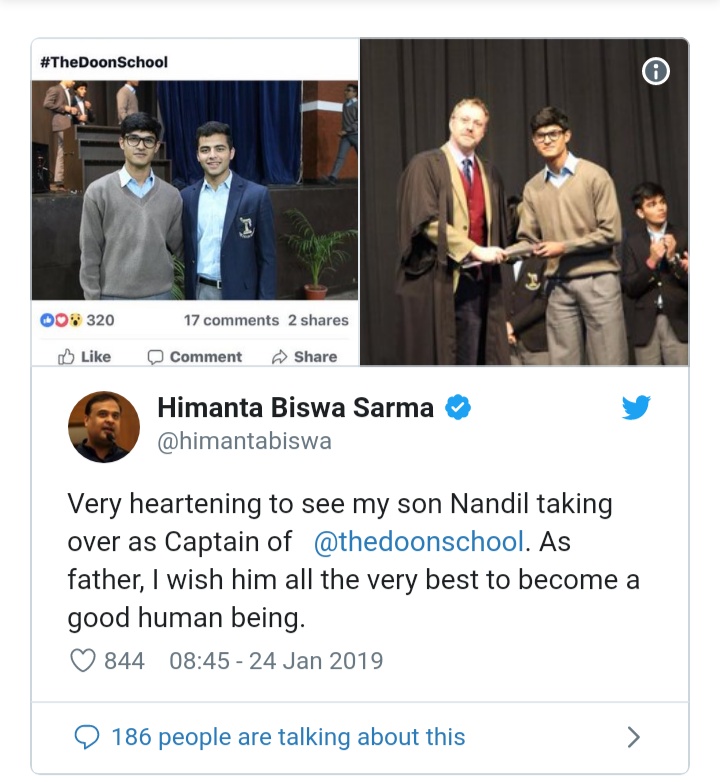Click the Facebook Comment bubble icon
The height and width of the screenshot is (782, 720).
(x=155, y=357)
